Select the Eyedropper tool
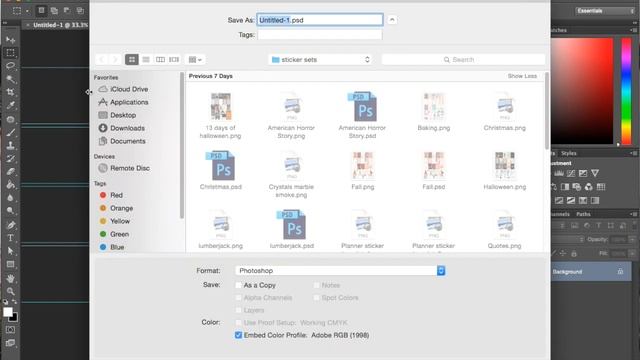 click(x=11, y=105)
